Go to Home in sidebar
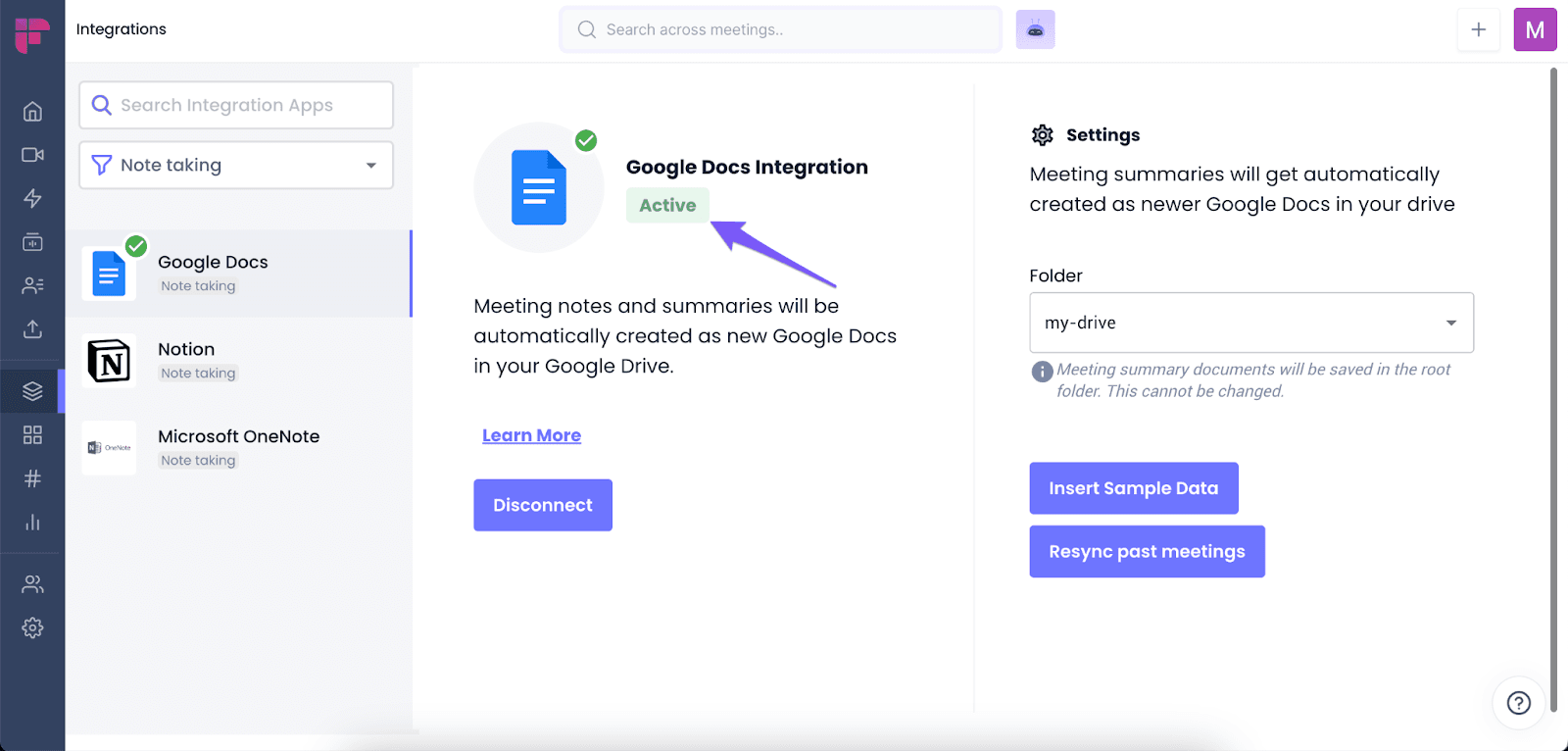 [x=32, y=112]
